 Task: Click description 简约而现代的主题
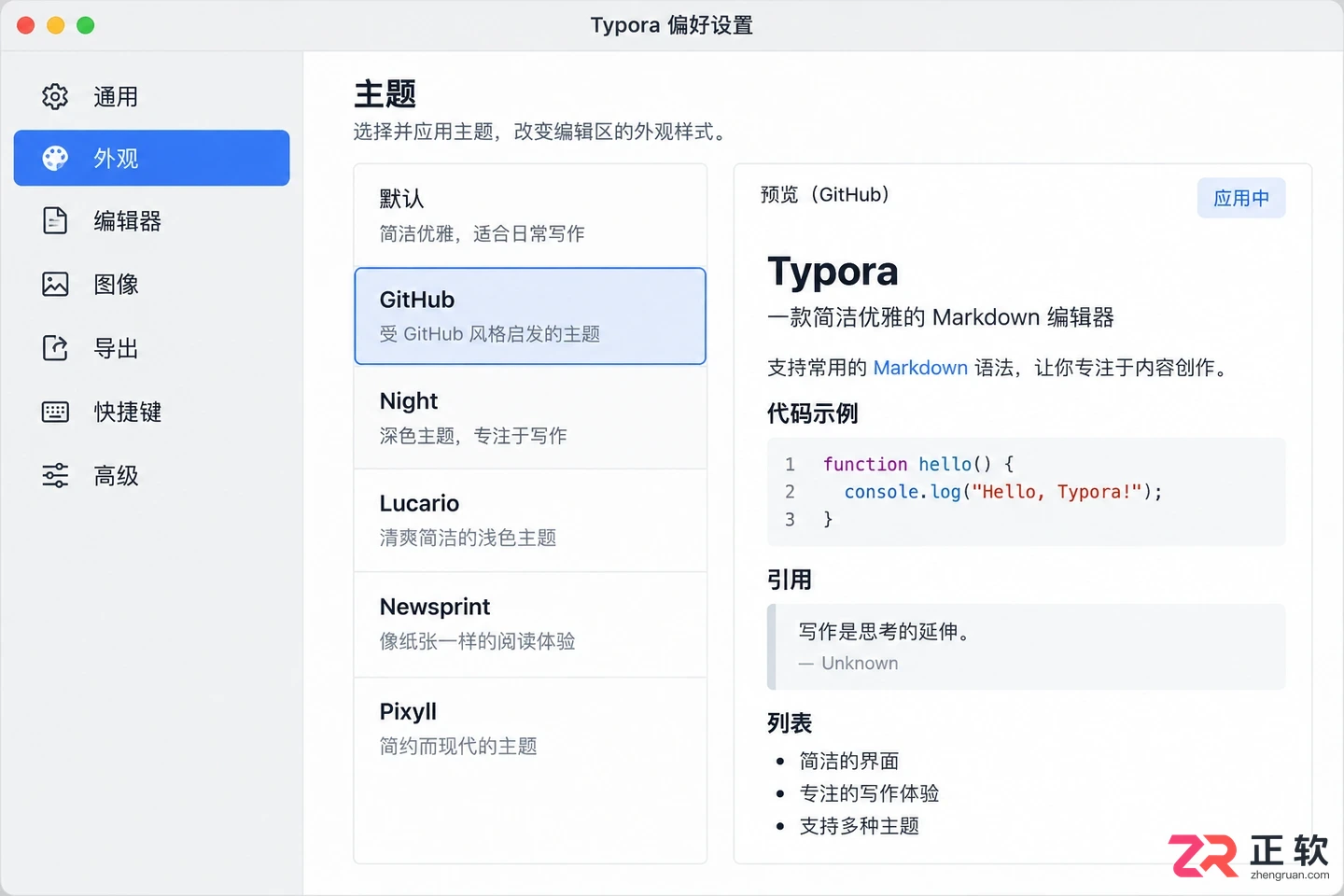(x=458, y=746)
